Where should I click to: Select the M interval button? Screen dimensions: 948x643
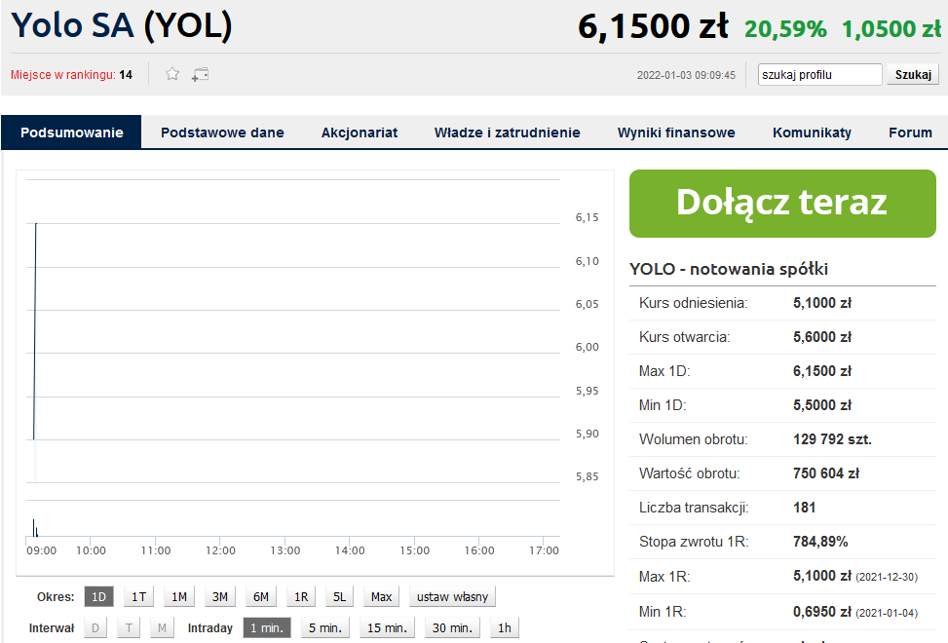pos(162,628)
